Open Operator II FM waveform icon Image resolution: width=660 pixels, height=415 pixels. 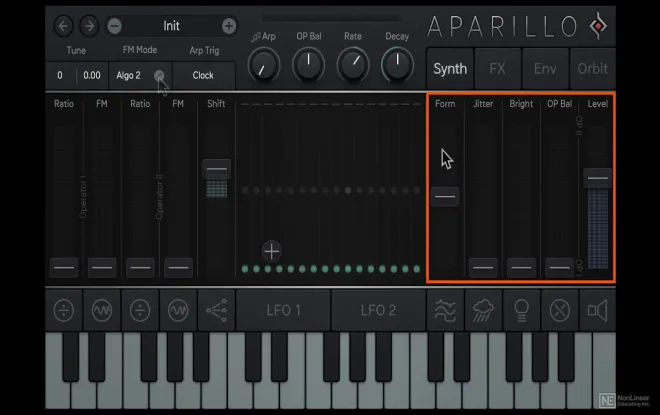pyautogui.click(x=178, y=311)
